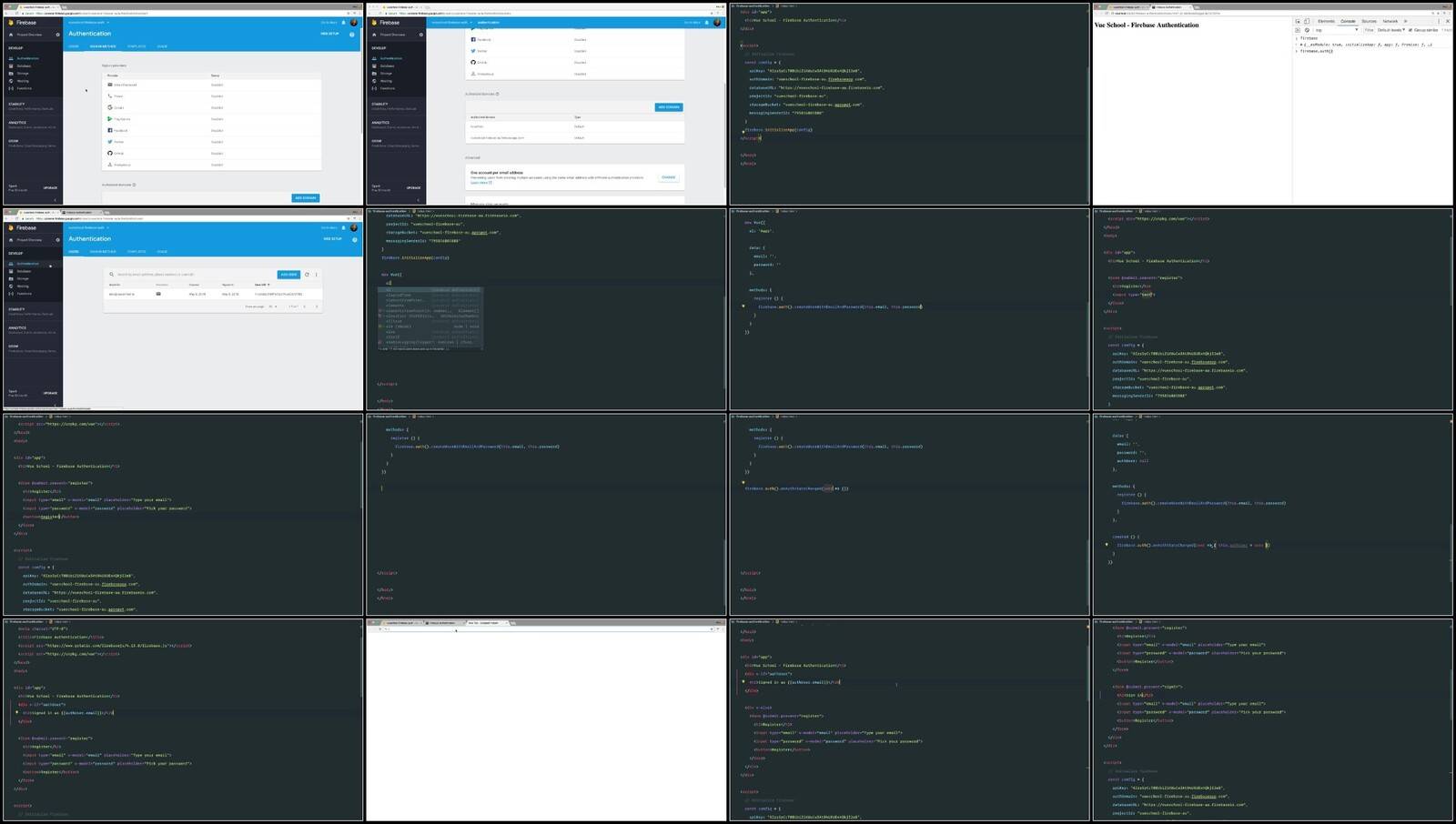Viewport: 1456px width, 824px height.
Task: Click the Sources tab in DevTools
Action: (x=1369, y=21)
